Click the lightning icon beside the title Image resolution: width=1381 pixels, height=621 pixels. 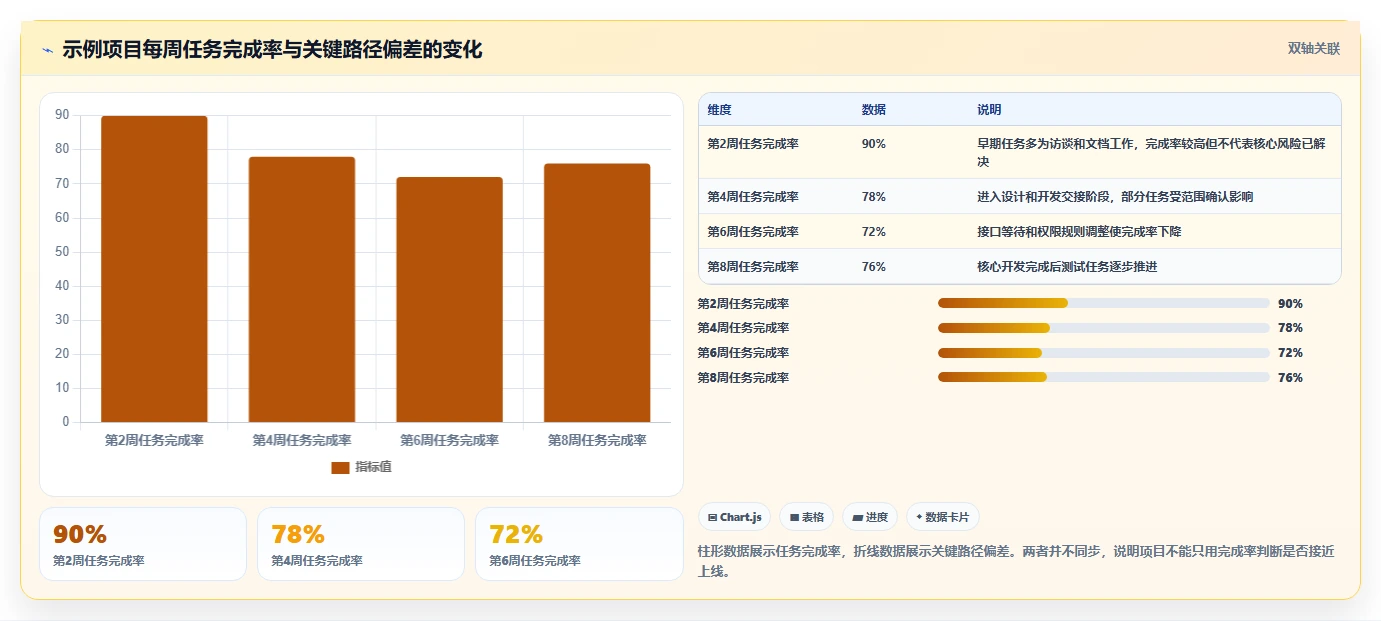click(47, 50)
